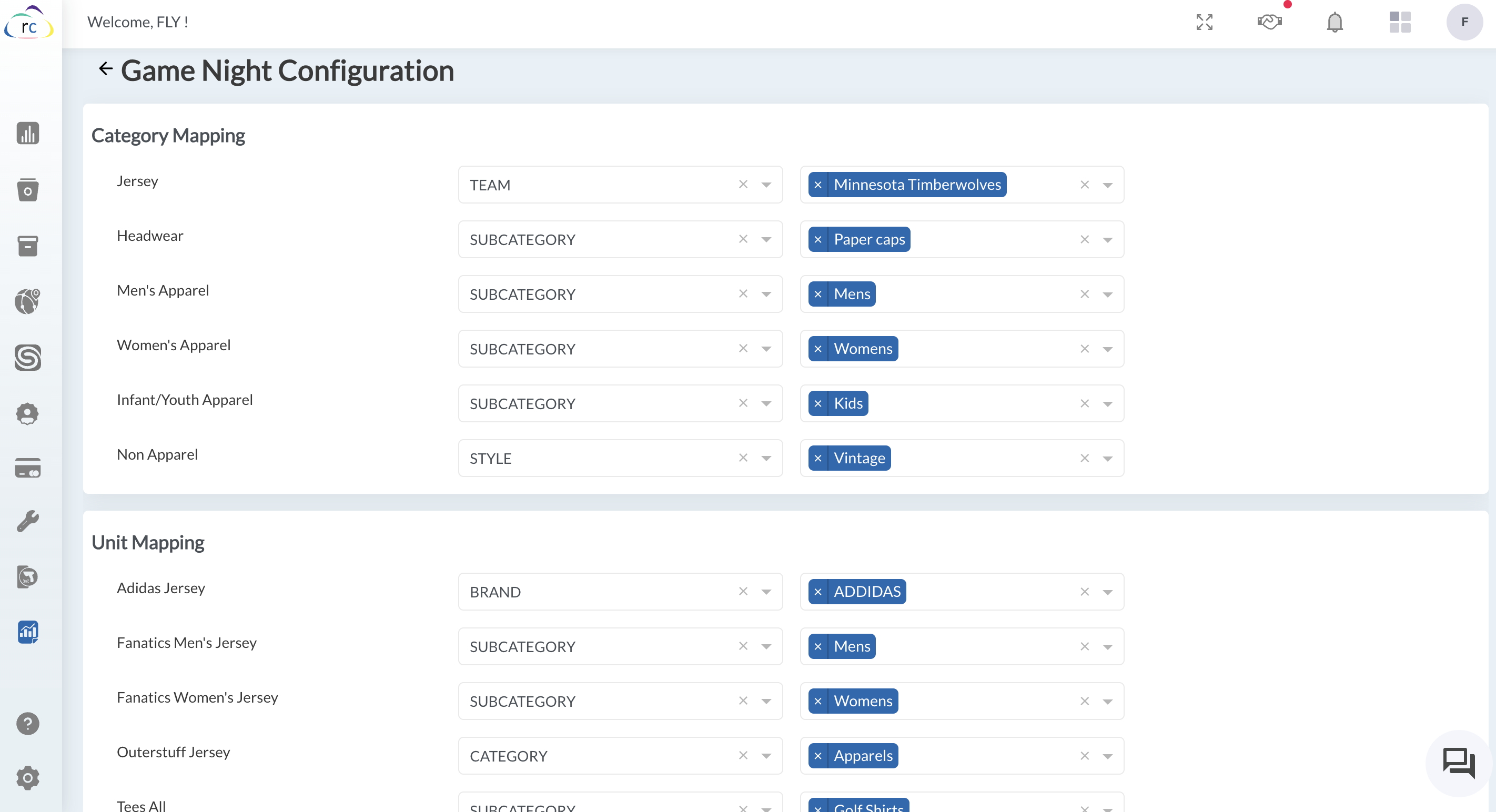Clear all values in the Vintage field
This screenshot has height=812, width=1496.
(1084, 458)
